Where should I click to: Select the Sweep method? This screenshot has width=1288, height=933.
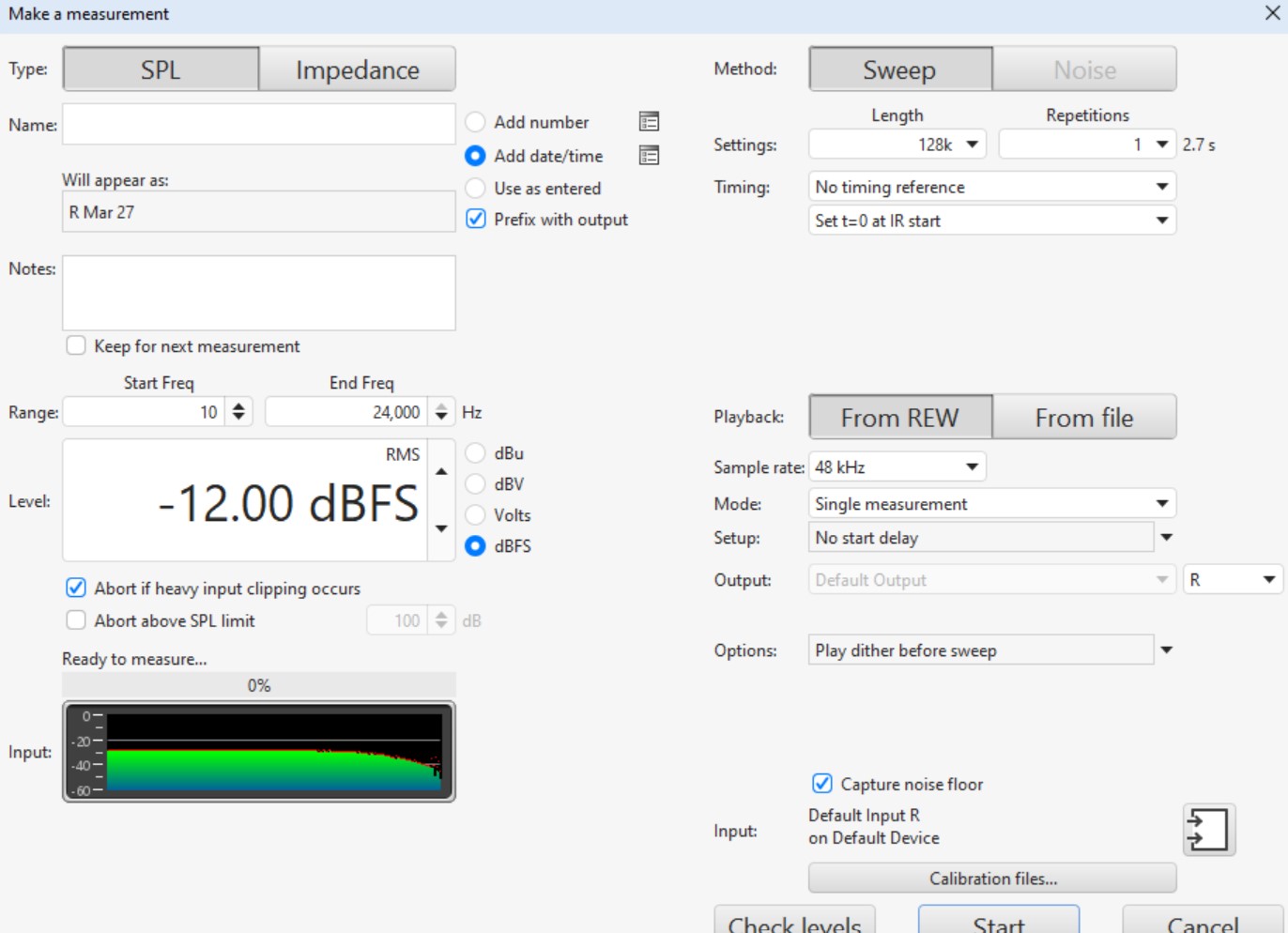click(x=900, y=69)
